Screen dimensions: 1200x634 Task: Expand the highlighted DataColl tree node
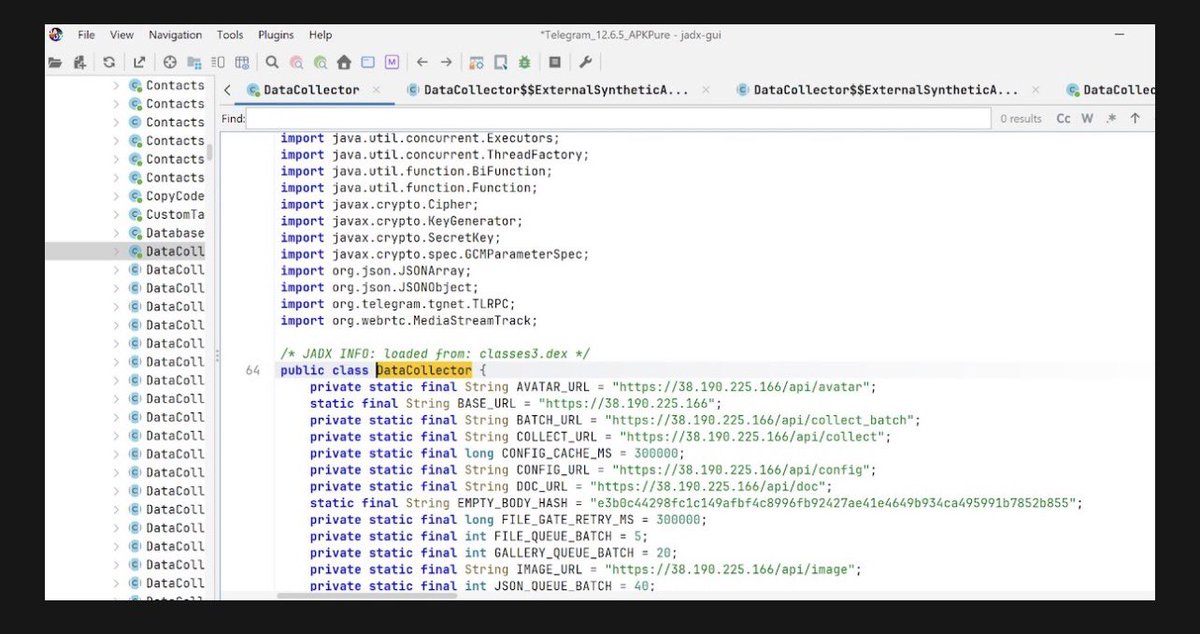point(116,252)
